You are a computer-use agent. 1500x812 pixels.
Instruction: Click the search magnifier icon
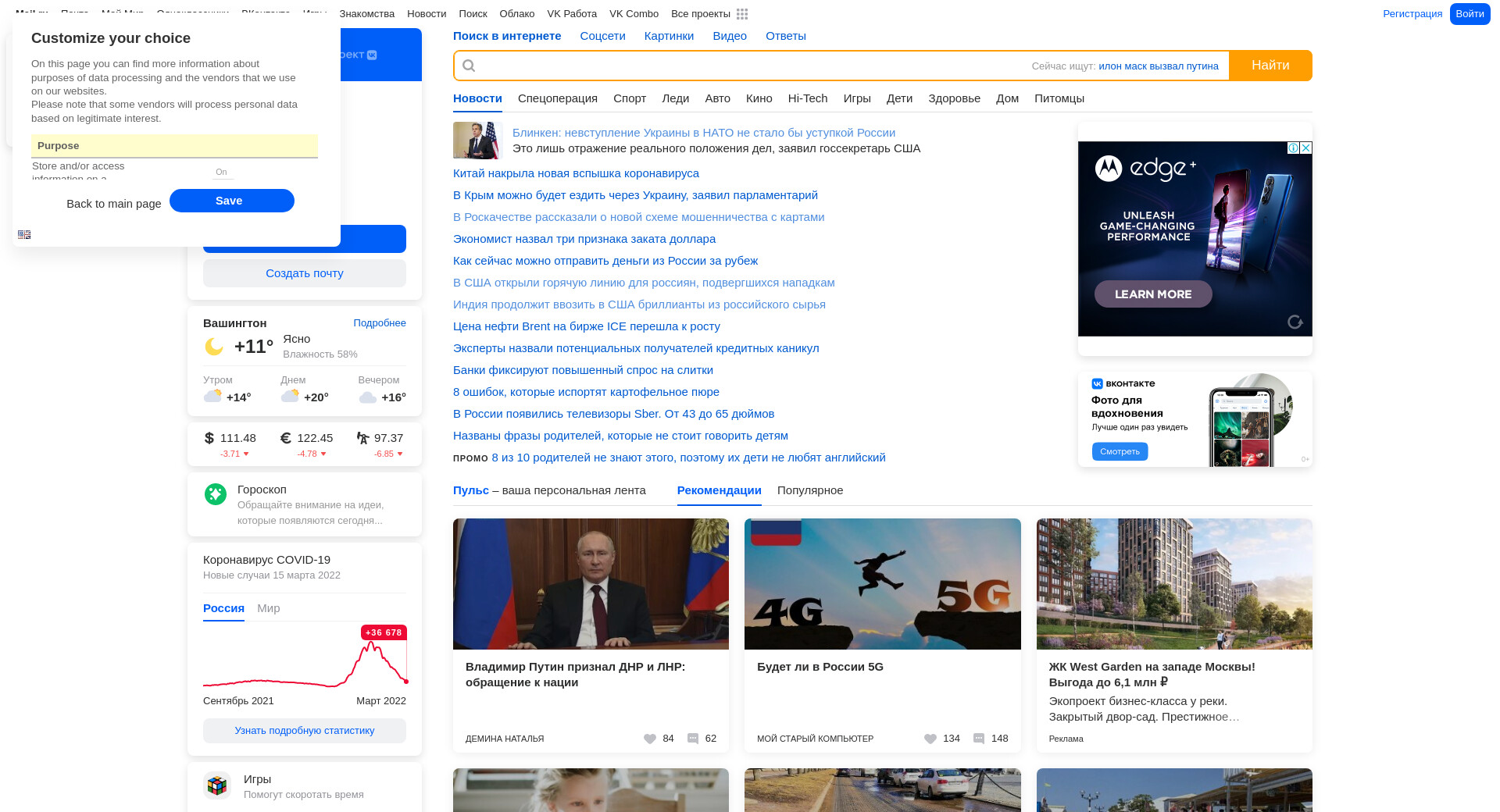pos(469,66)
